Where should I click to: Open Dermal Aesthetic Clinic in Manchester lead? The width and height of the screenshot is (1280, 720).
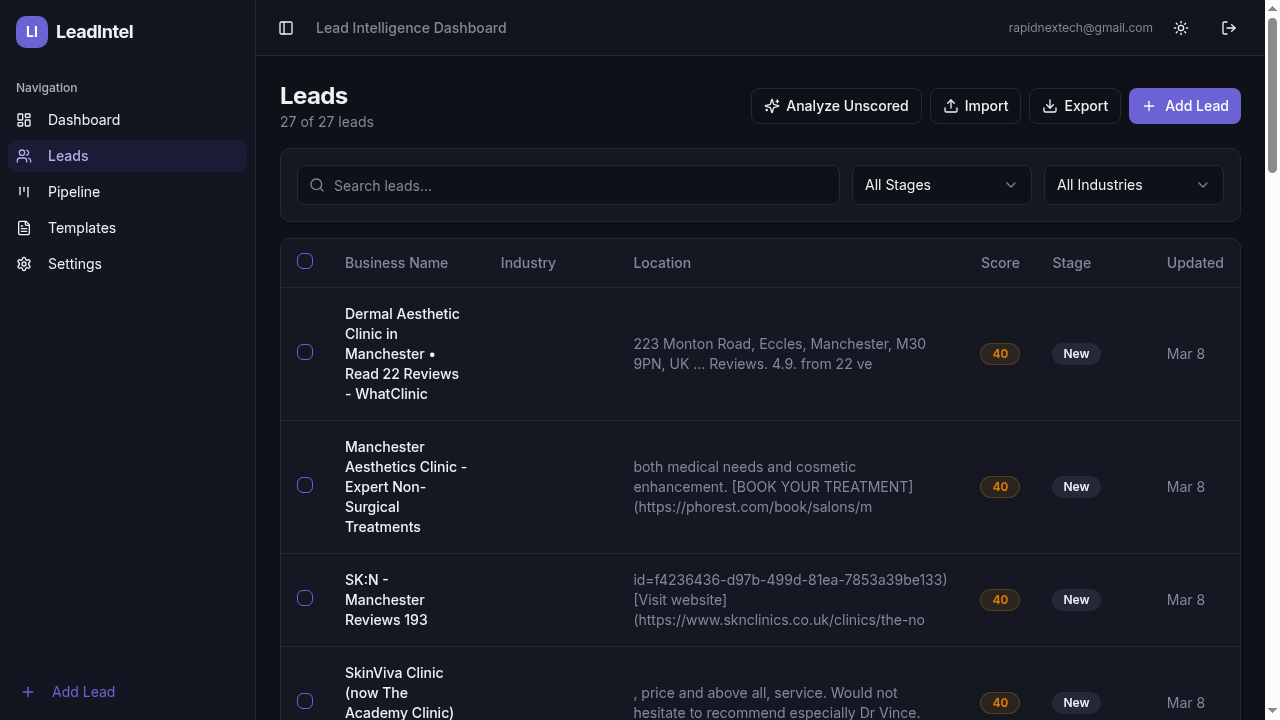402,354
